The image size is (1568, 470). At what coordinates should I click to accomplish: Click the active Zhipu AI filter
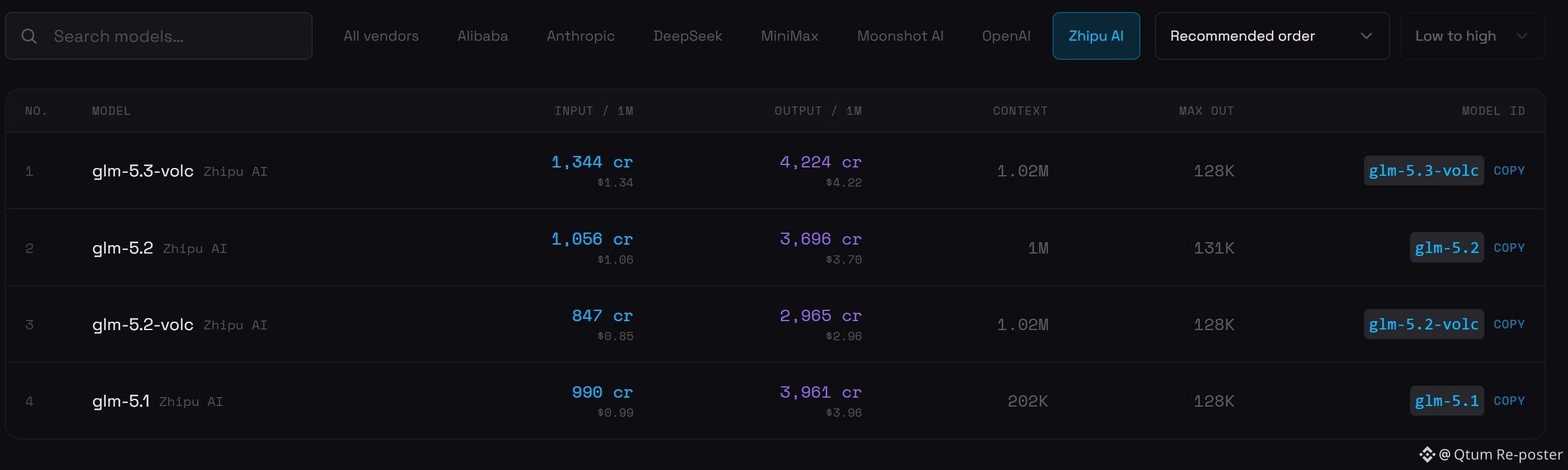click(x=1096, y=36)
